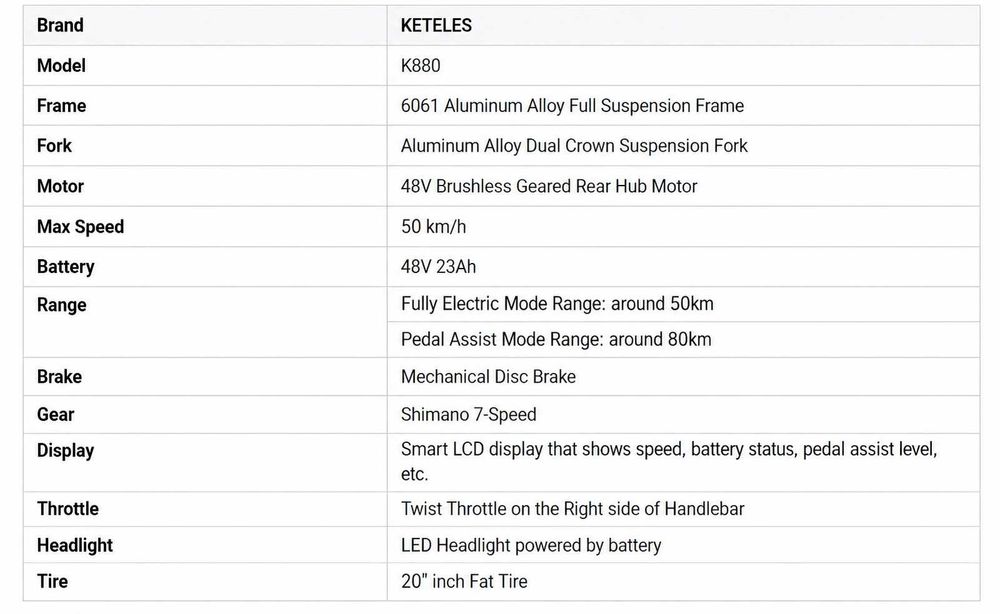The width and height of the screenshot is (1000, 614).
Task: Click the Frame row label
Action: tap(61, 106)
